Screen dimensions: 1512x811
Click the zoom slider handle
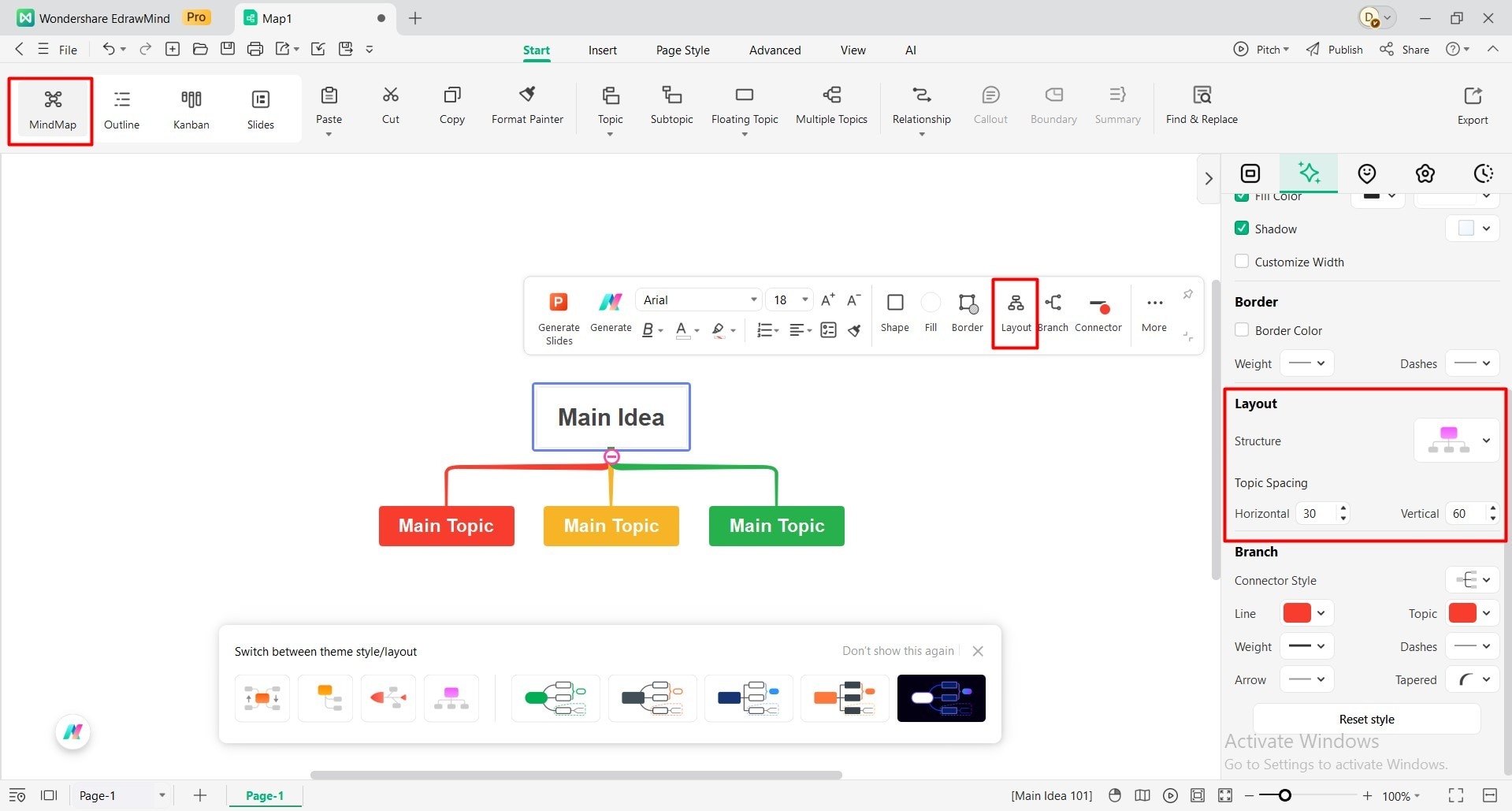1284,795
